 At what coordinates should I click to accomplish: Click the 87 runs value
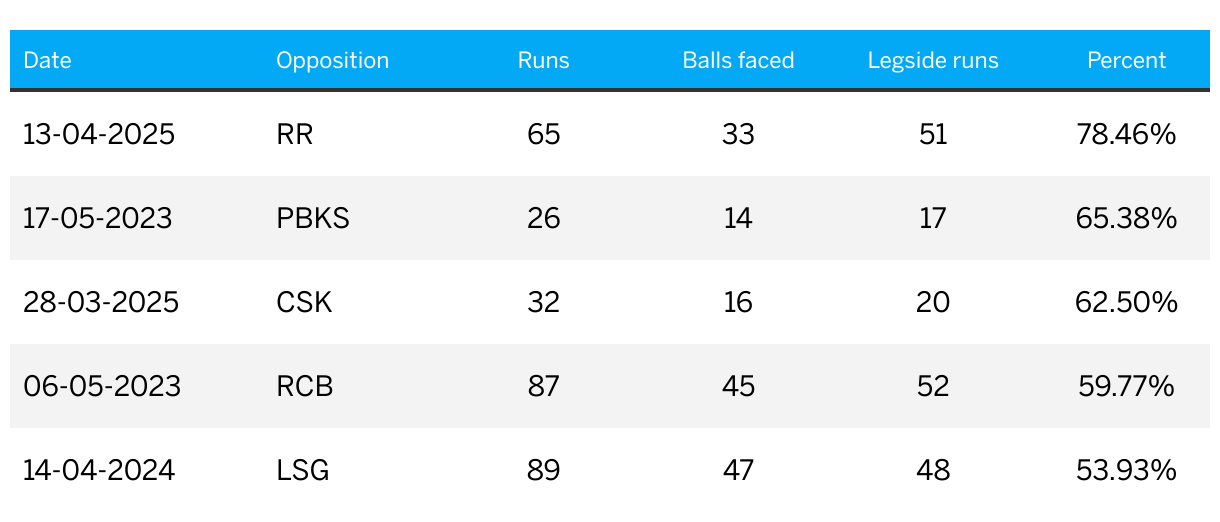[x=544, y=386]
